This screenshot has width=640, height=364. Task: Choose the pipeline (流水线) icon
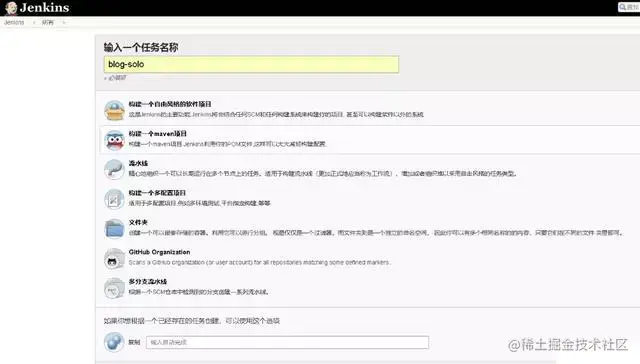coord(114,169)
